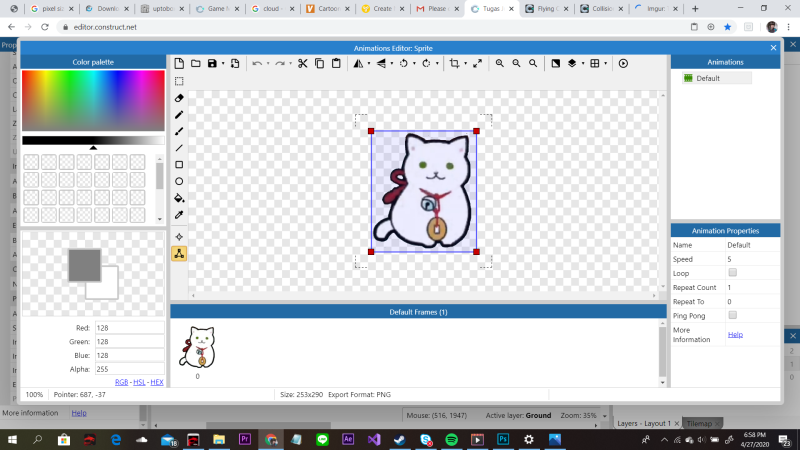Reset the zoom to 100%
The height and width of the screenshot is (450, 800).
533,63
